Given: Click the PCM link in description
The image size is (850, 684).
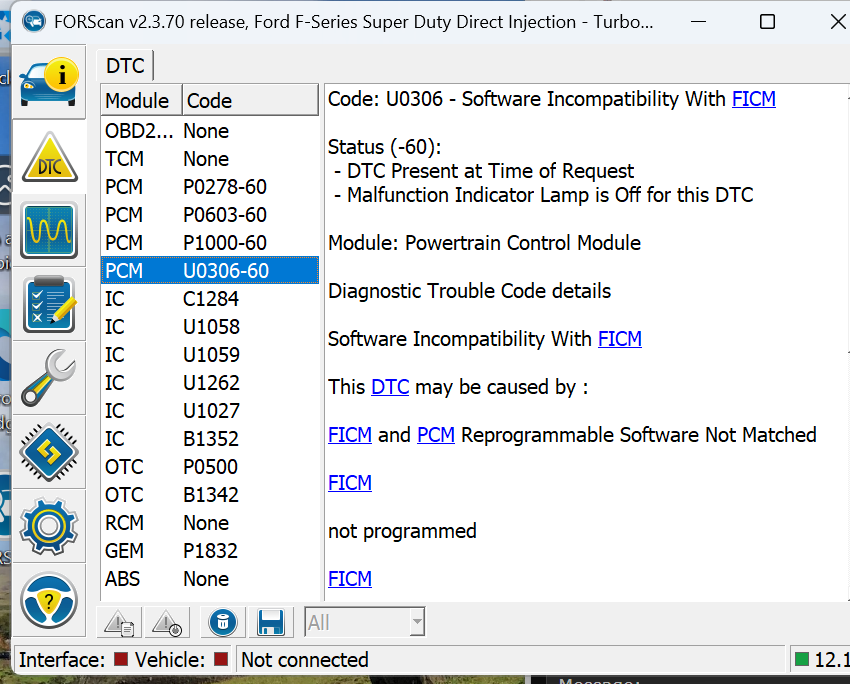Looking at the screenshot, I should pos(436,435).
